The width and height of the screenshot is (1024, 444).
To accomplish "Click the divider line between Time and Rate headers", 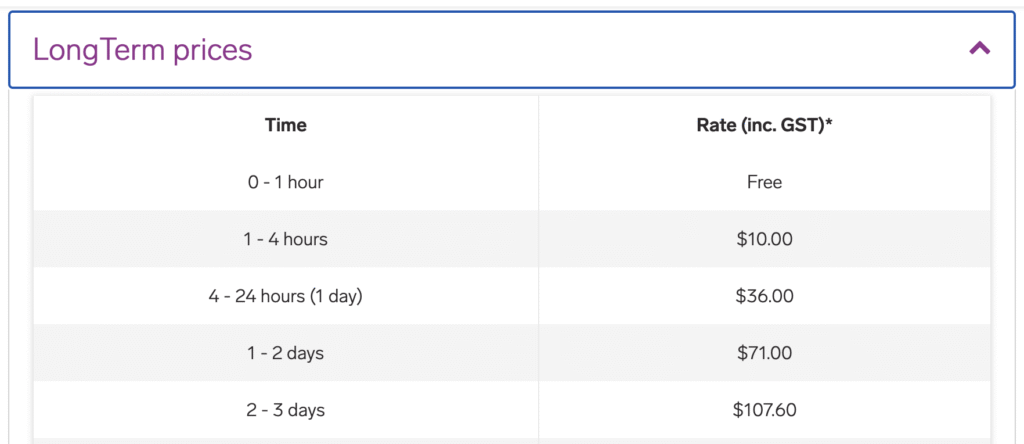I will click(x=538, y=125).
